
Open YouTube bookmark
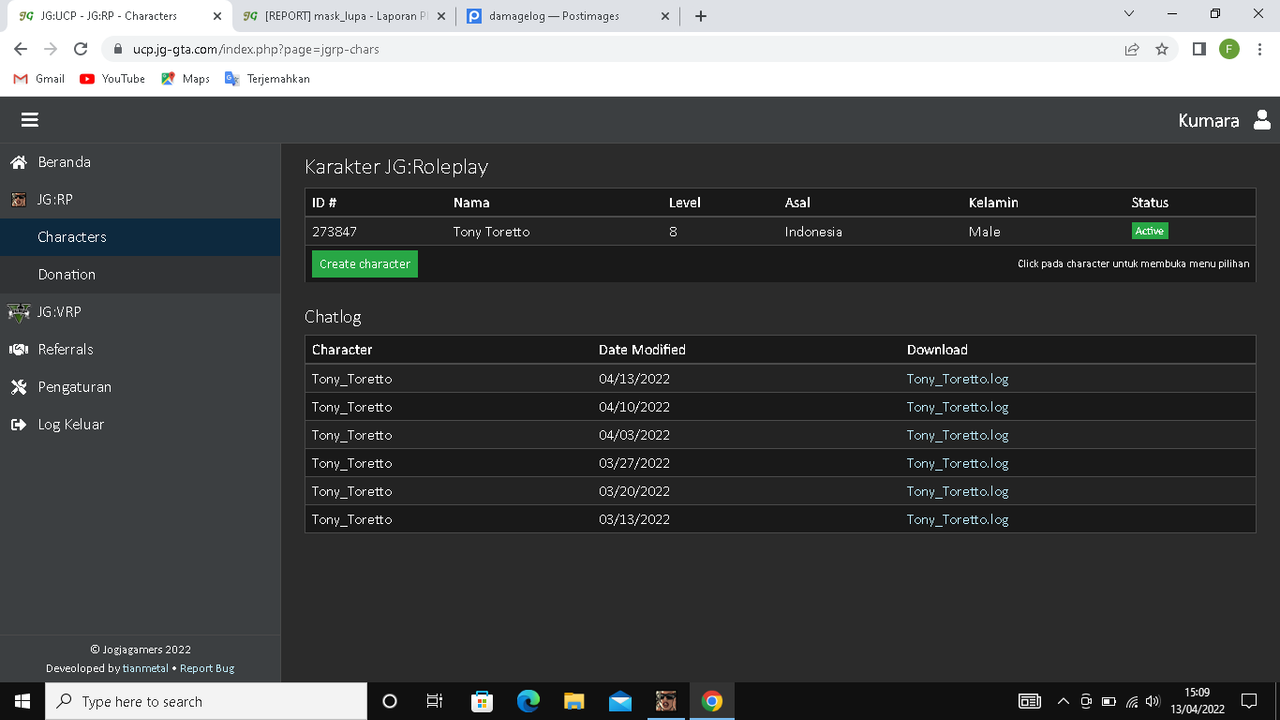click(112, 79)
